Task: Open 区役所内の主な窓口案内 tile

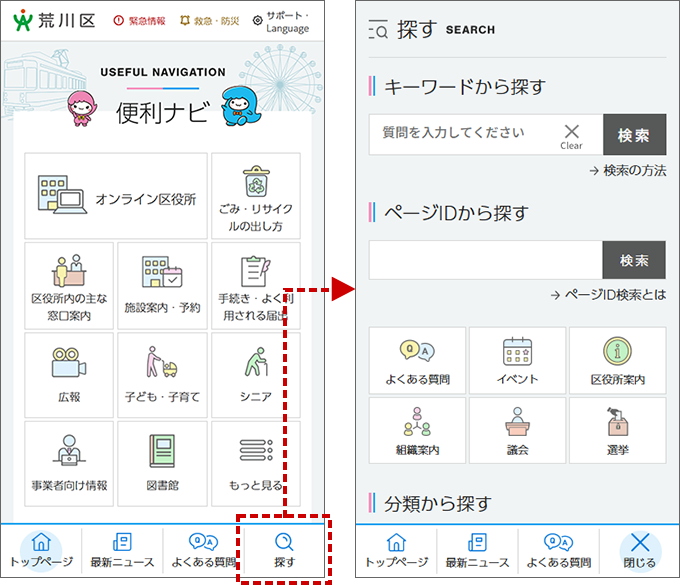Action: [x=69, y=286]
